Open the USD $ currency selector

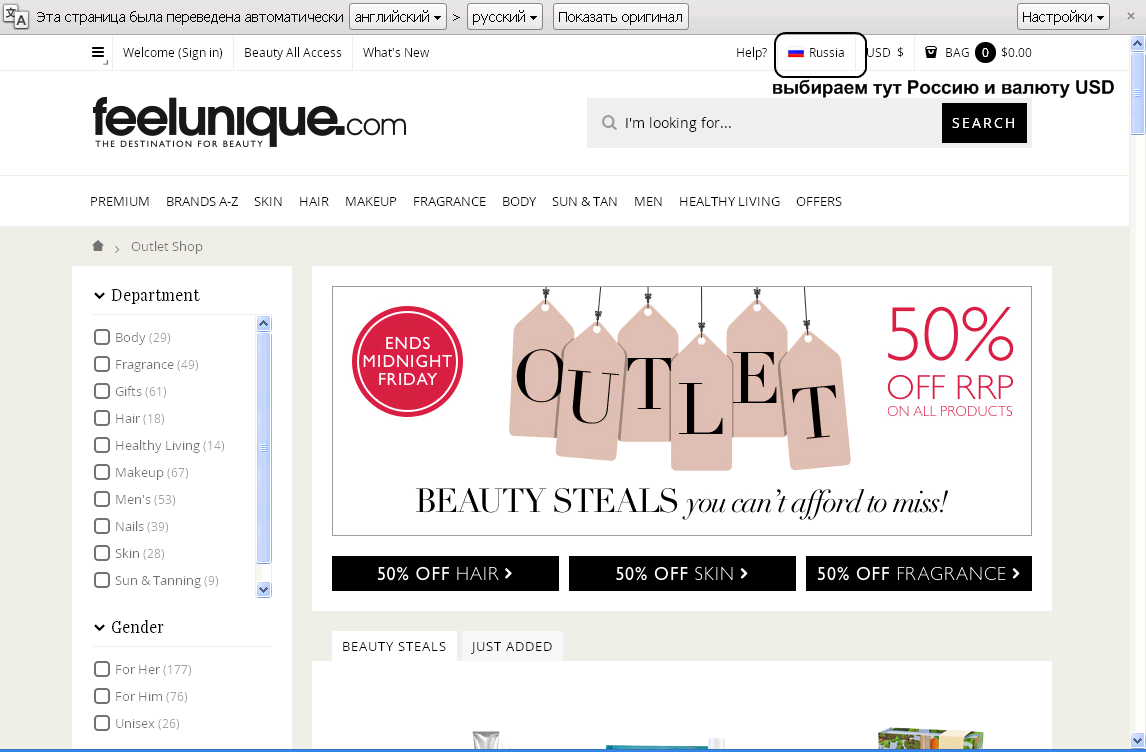click(x=884, y=53)
